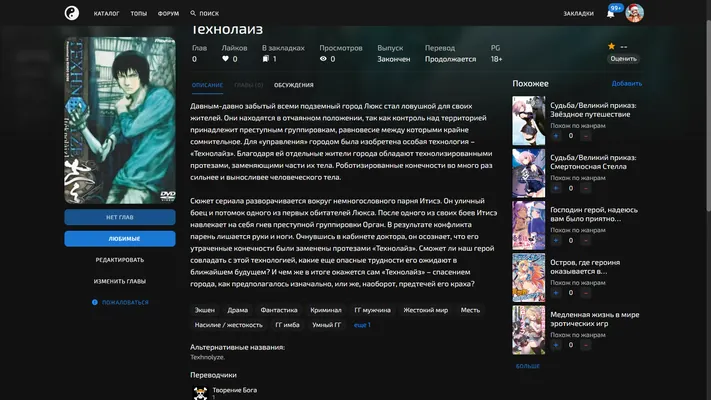Upvote similarity for Медленная жизнь в мире эротических игр

click(556, 345)
